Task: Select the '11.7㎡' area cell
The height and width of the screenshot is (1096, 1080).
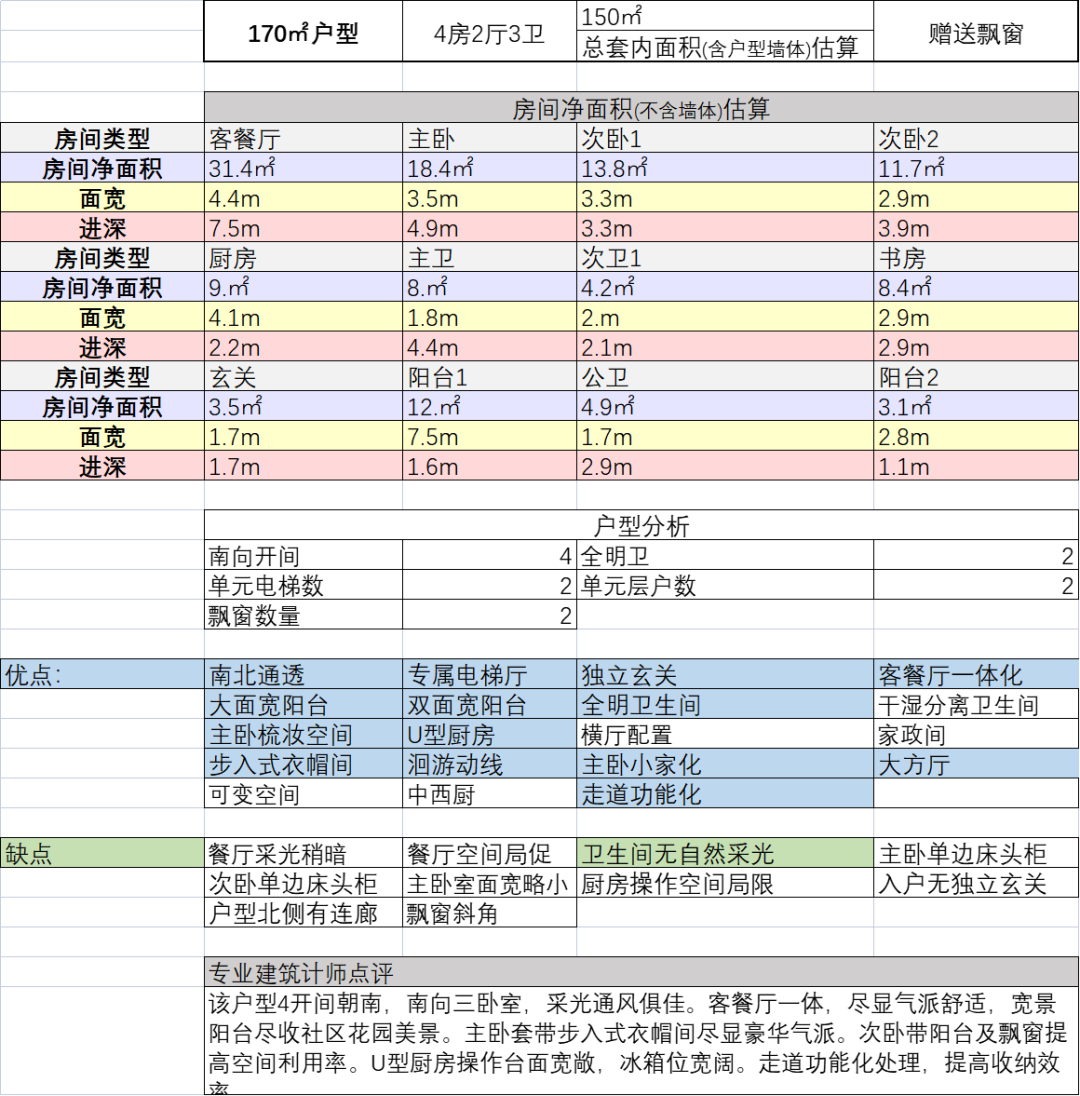Action: [976, 168]
